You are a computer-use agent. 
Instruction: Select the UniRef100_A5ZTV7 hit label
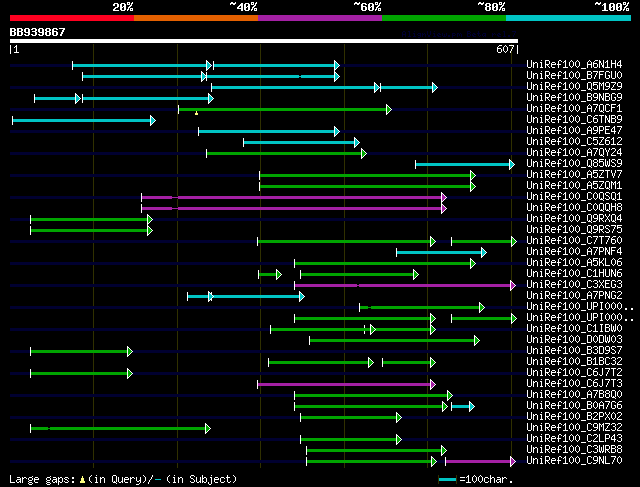574,174
